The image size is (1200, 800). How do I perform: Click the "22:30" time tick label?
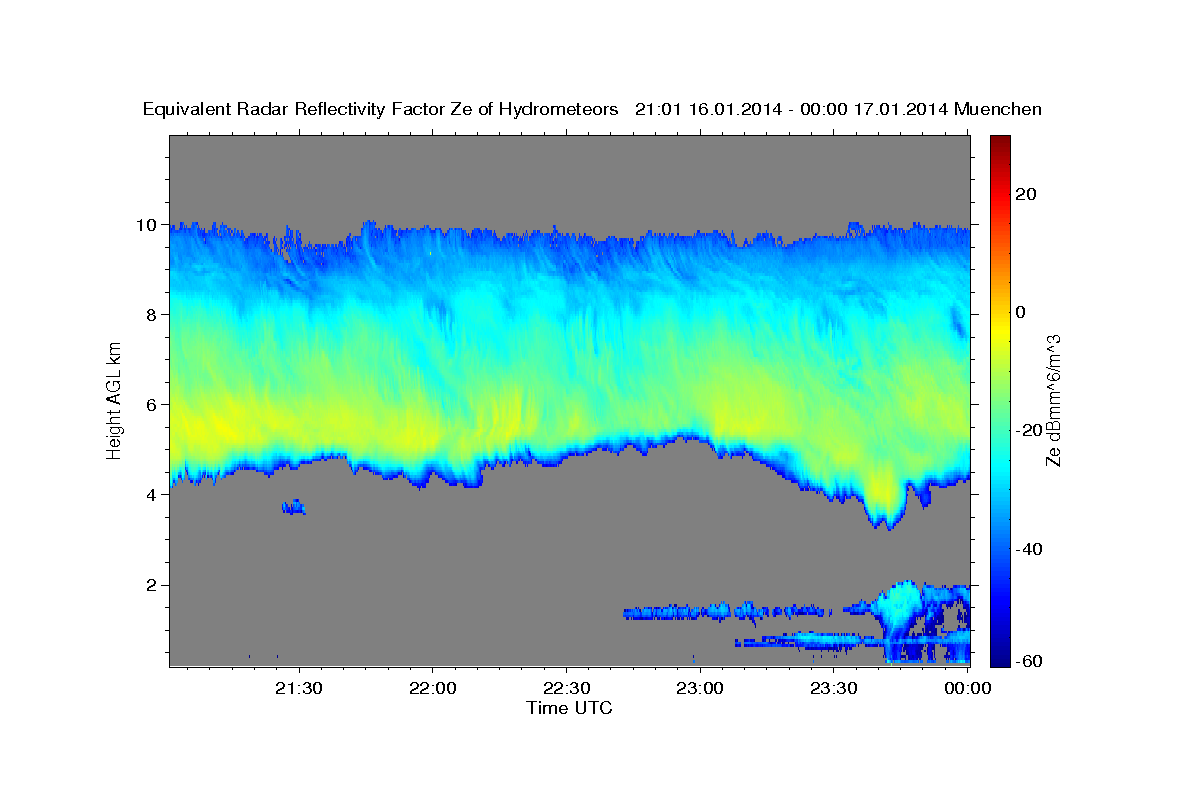(x=566, y=688)
